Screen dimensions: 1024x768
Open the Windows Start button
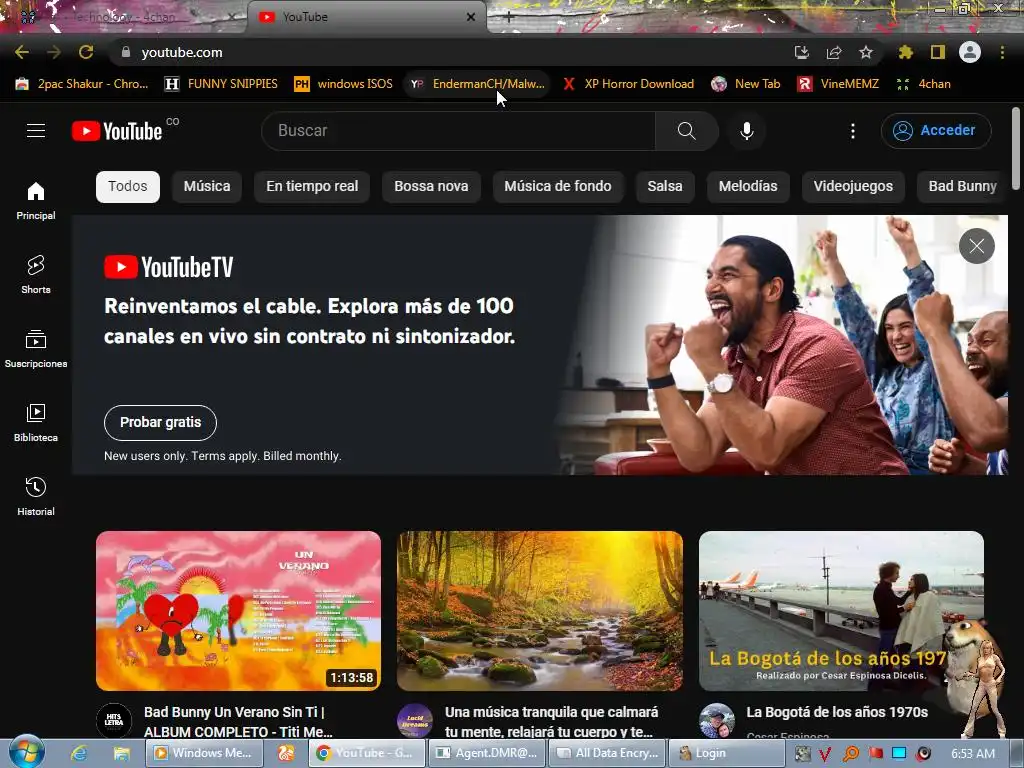(x=27, y=753)
